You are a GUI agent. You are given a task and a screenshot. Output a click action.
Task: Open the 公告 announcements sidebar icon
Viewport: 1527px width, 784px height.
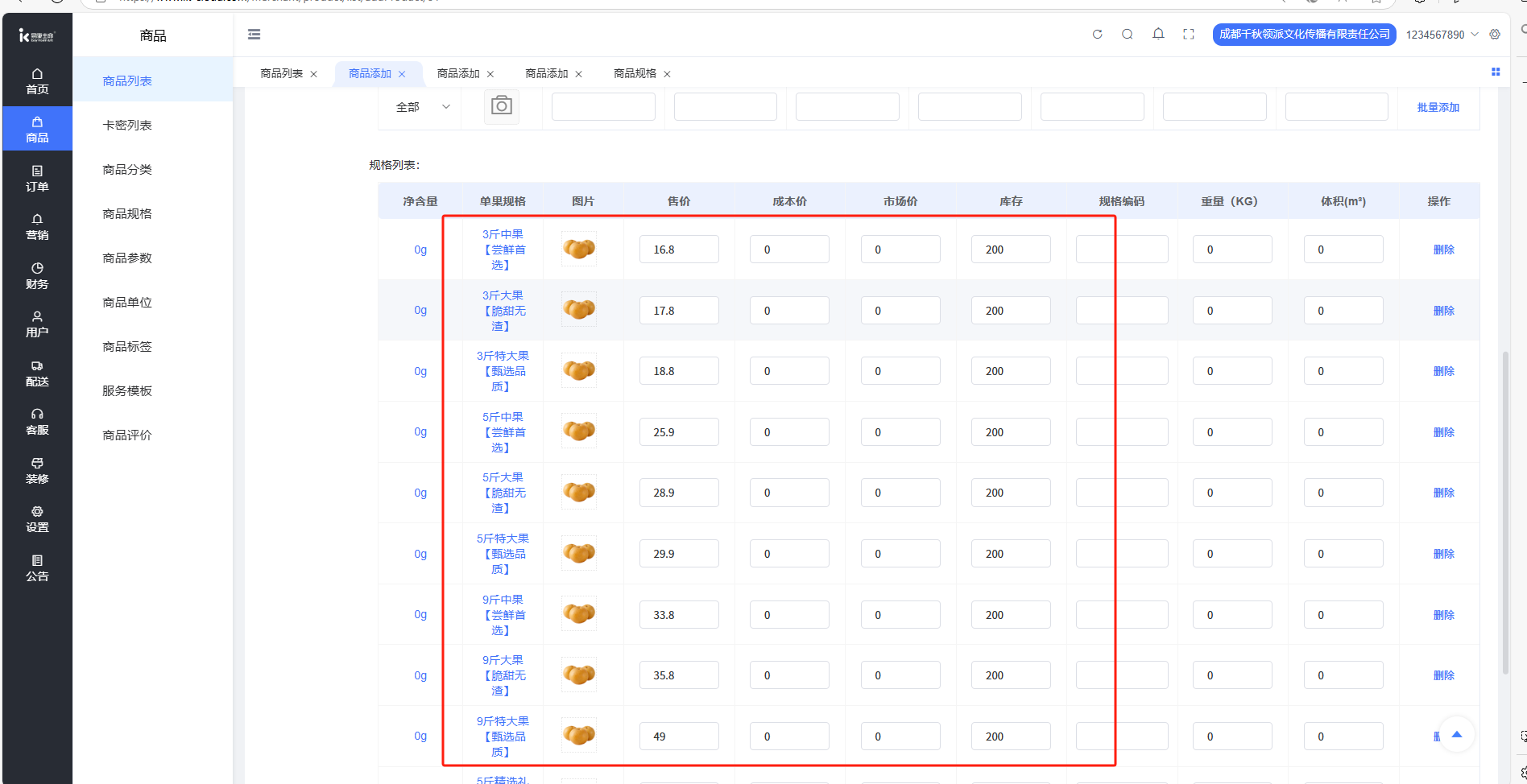(37, 567)
